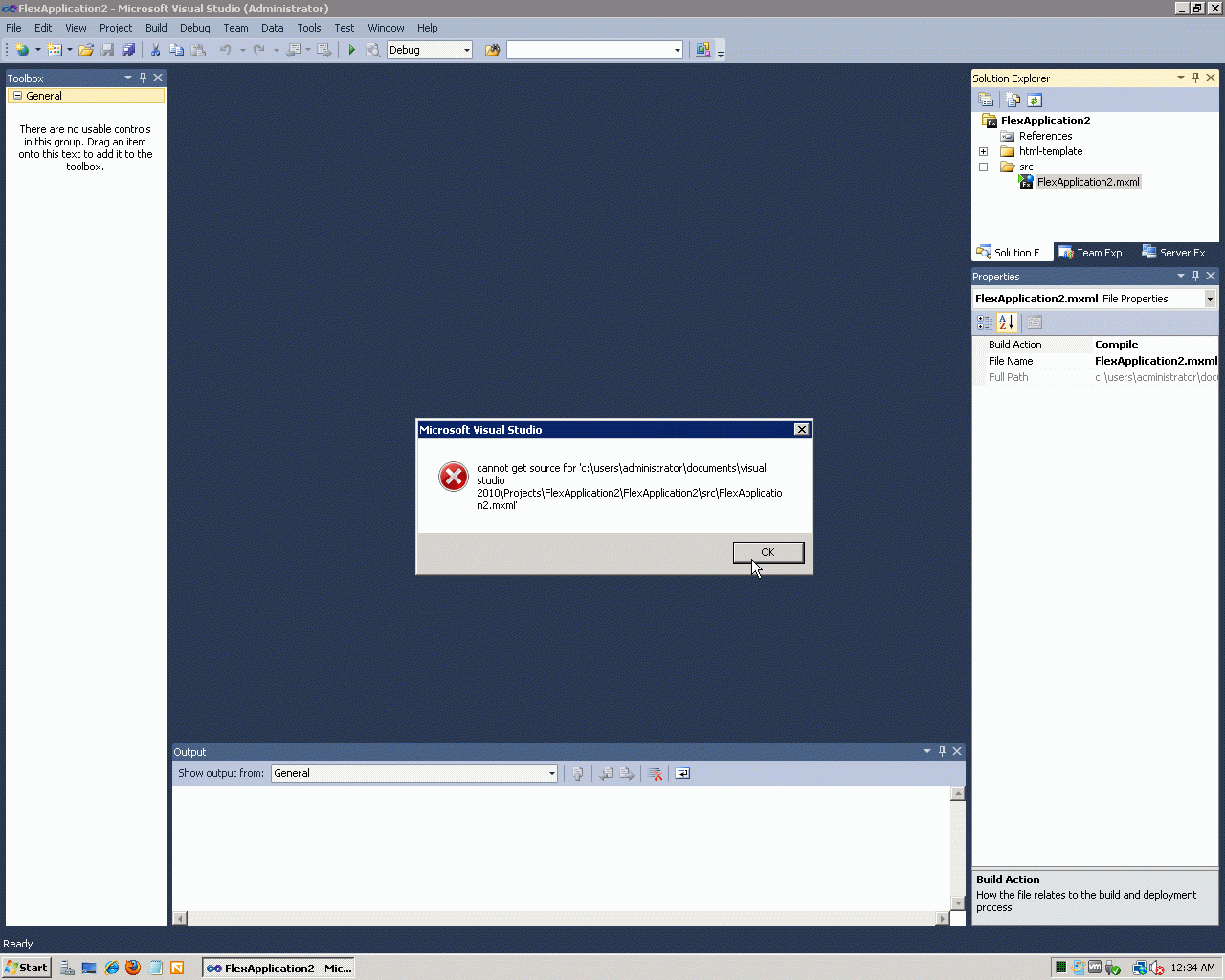Collapse the src folder node
The height and width of the screenshot is (980, 1225).
tap(983, 167)
